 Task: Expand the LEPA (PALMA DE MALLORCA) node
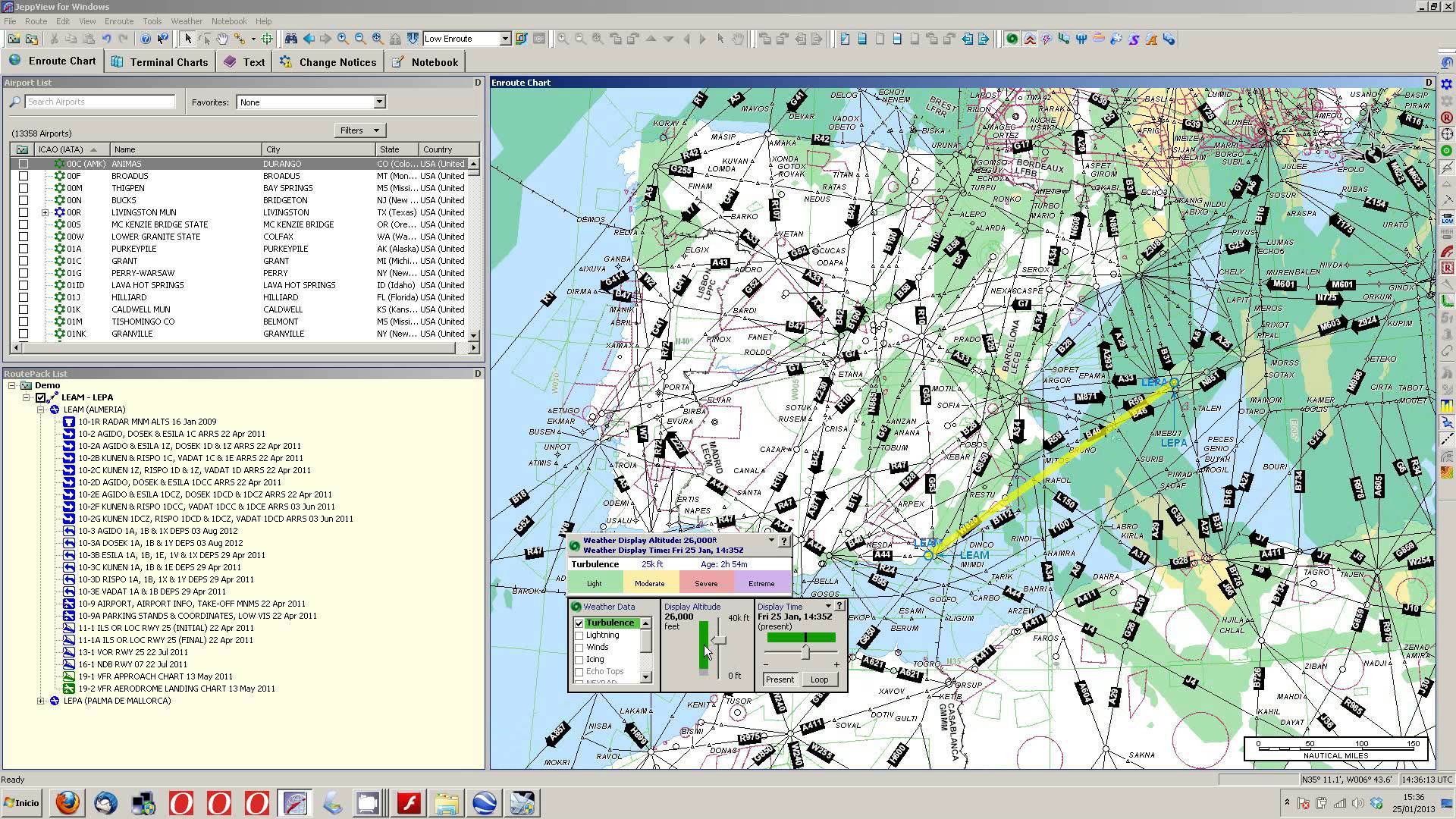41,701
